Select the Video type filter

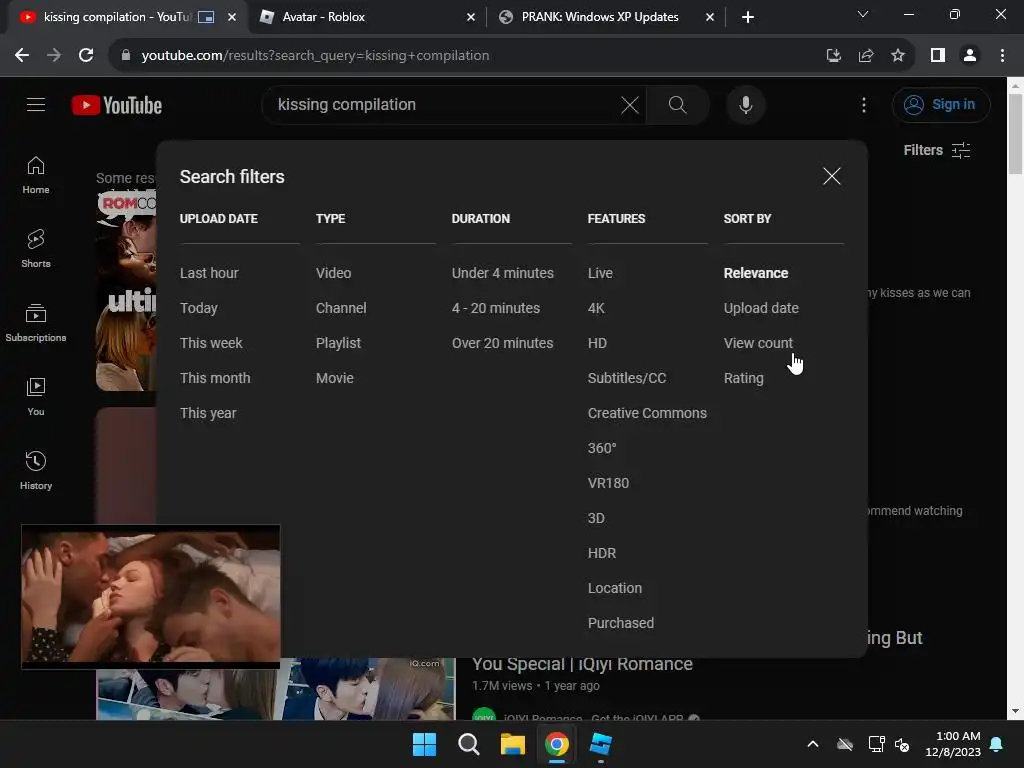click(334, 273)
